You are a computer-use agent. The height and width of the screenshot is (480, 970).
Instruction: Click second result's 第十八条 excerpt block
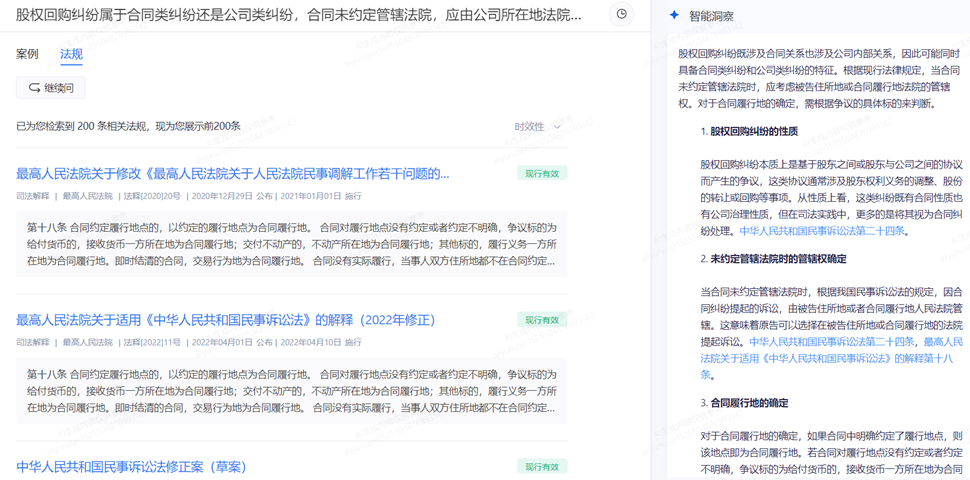(x=291, y=391)
